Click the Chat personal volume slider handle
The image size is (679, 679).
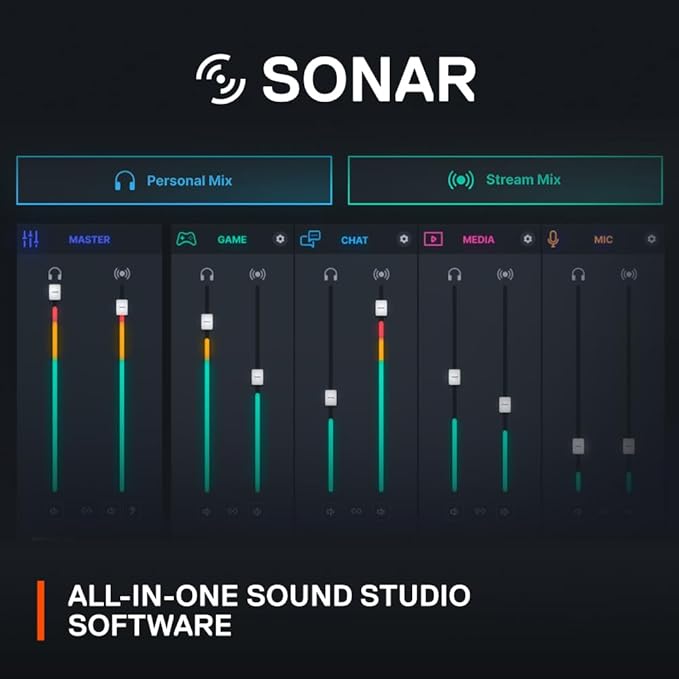[331, 398]
